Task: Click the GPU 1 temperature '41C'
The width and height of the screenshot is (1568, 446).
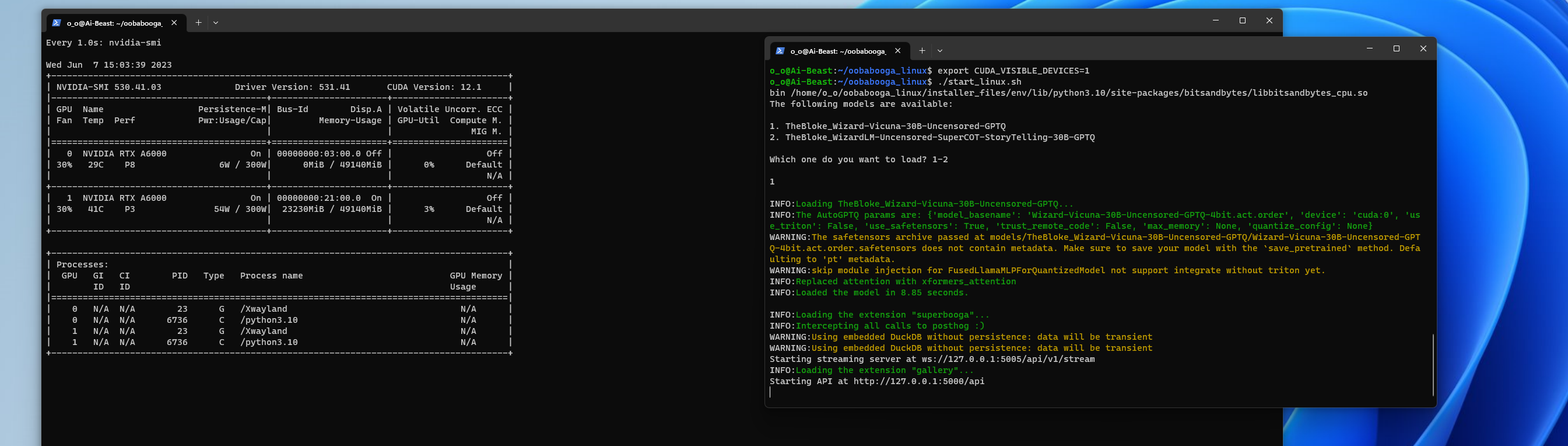Action: coord(96,209)
